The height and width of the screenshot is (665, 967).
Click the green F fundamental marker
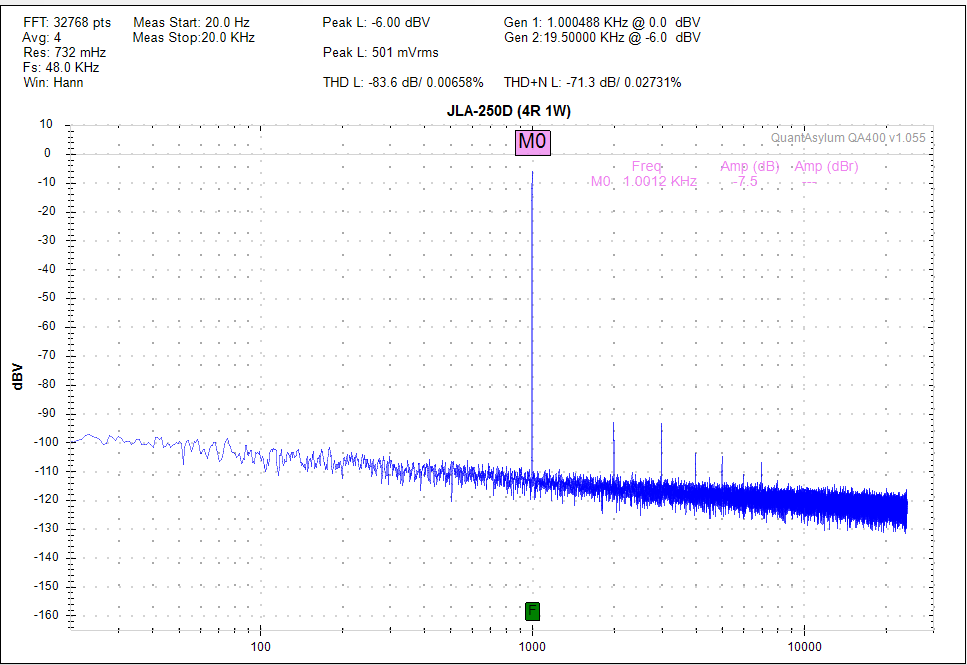point(532,611)
